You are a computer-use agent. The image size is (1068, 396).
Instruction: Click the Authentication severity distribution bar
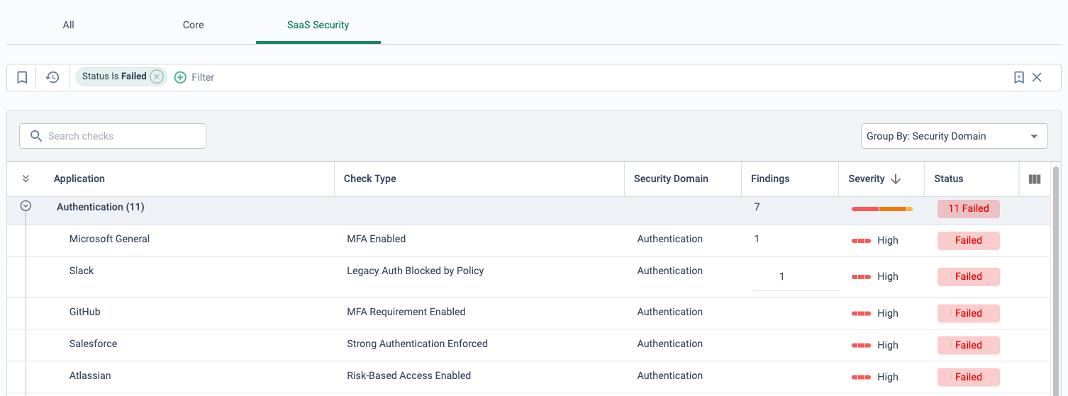(x=881, y=209)
